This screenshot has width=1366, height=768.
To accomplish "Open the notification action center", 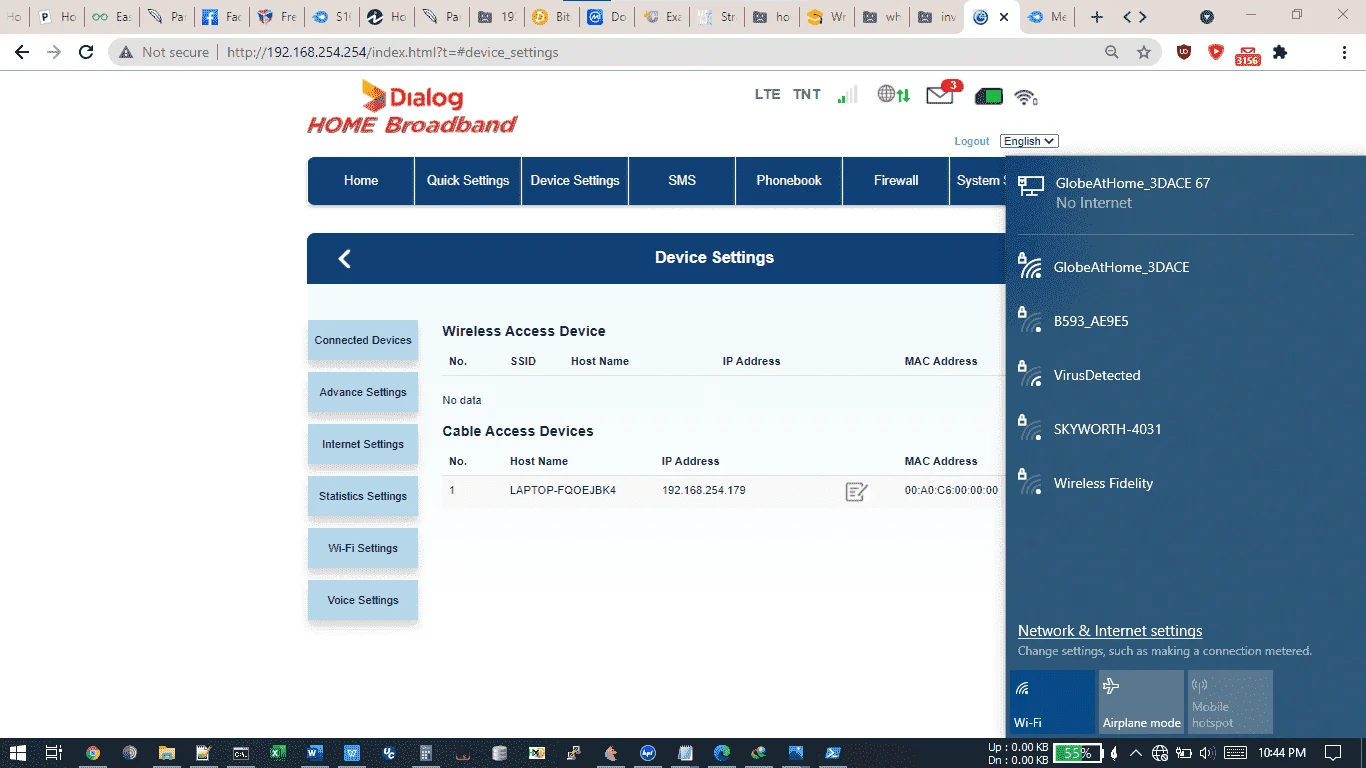I will [x=1333, y=753].
